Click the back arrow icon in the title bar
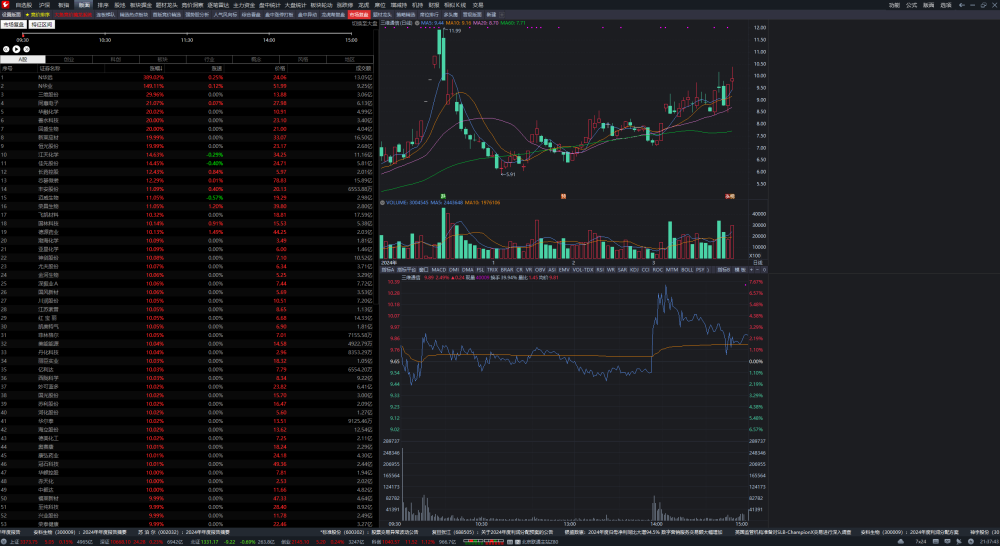Viewport: 1000px width, 546px height. [x=962, y=5]
